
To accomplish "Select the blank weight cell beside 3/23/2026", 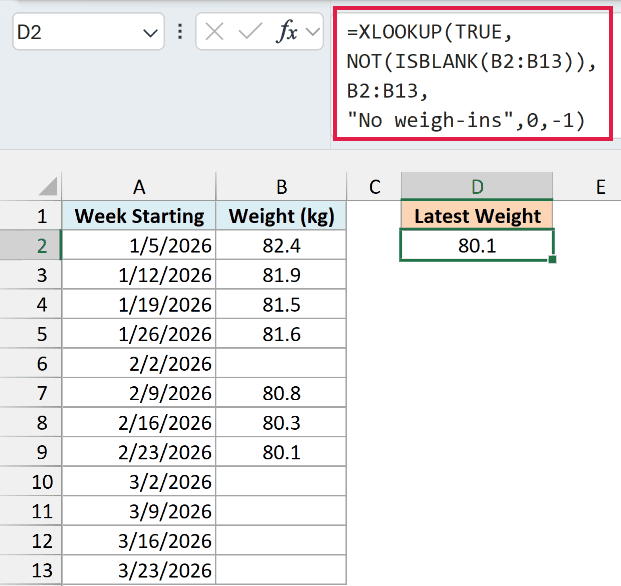I will 281,570.
